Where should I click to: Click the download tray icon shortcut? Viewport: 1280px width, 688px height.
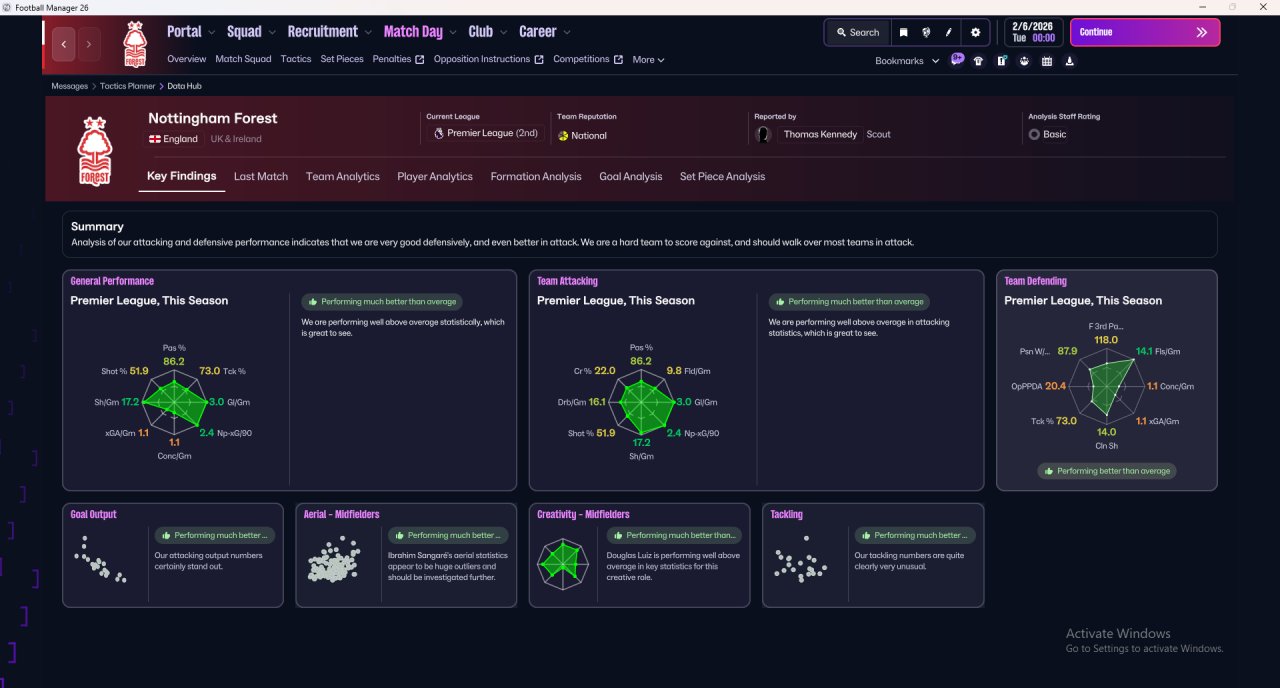(x=1070, y=61)
